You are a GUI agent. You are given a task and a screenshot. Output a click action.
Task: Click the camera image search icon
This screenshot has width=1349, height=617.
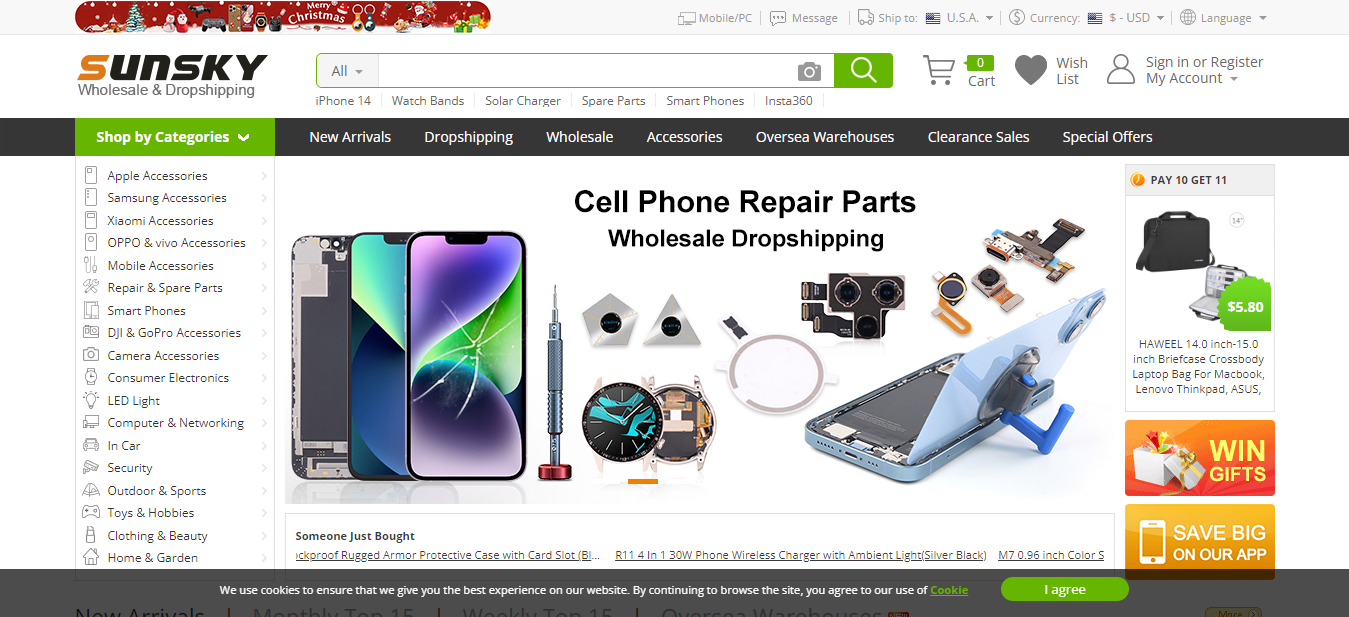click(x=809, y=71)
